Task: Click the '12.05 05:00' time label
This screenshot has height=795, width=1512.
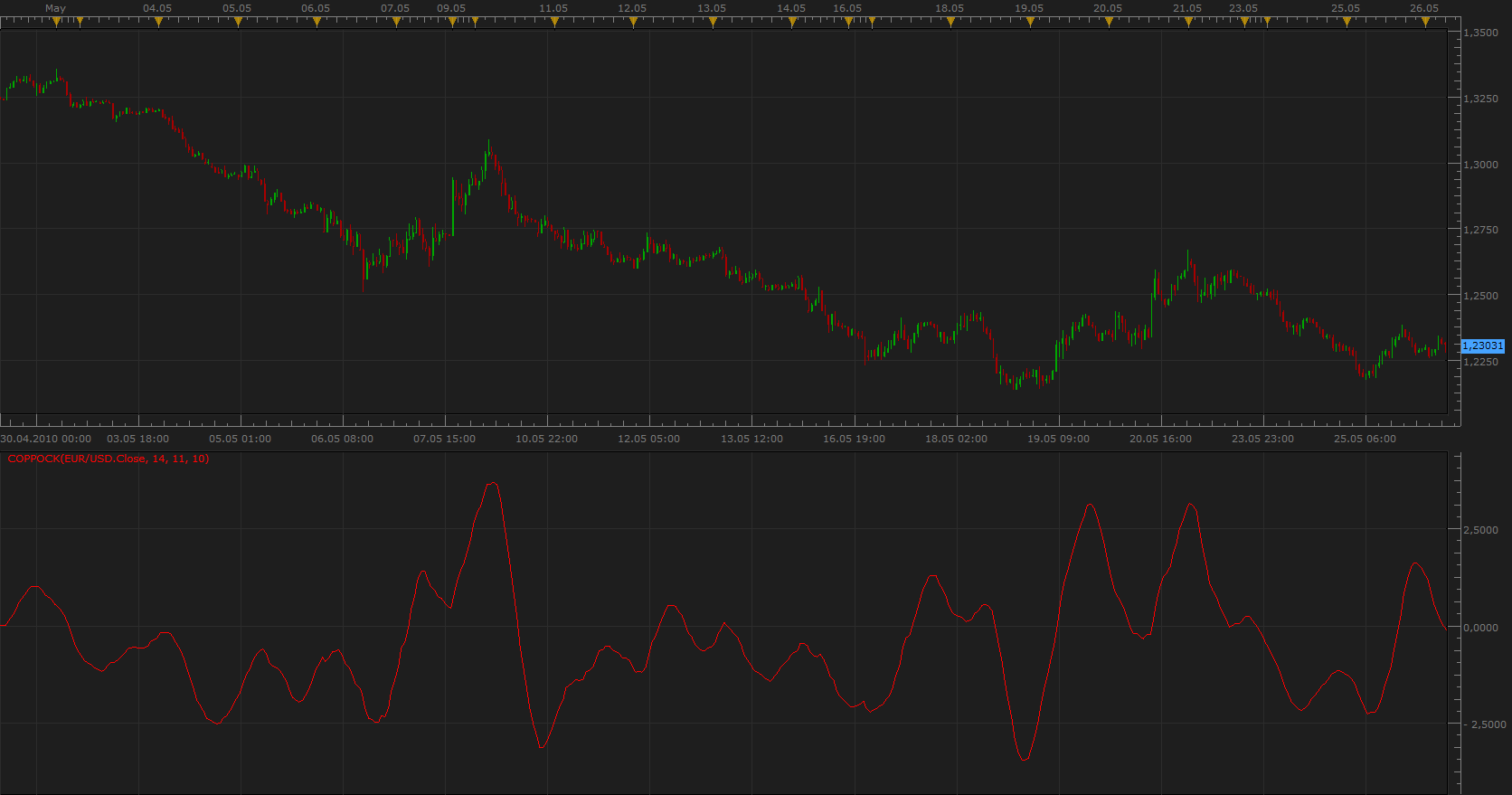Action: tap(649, 439)
